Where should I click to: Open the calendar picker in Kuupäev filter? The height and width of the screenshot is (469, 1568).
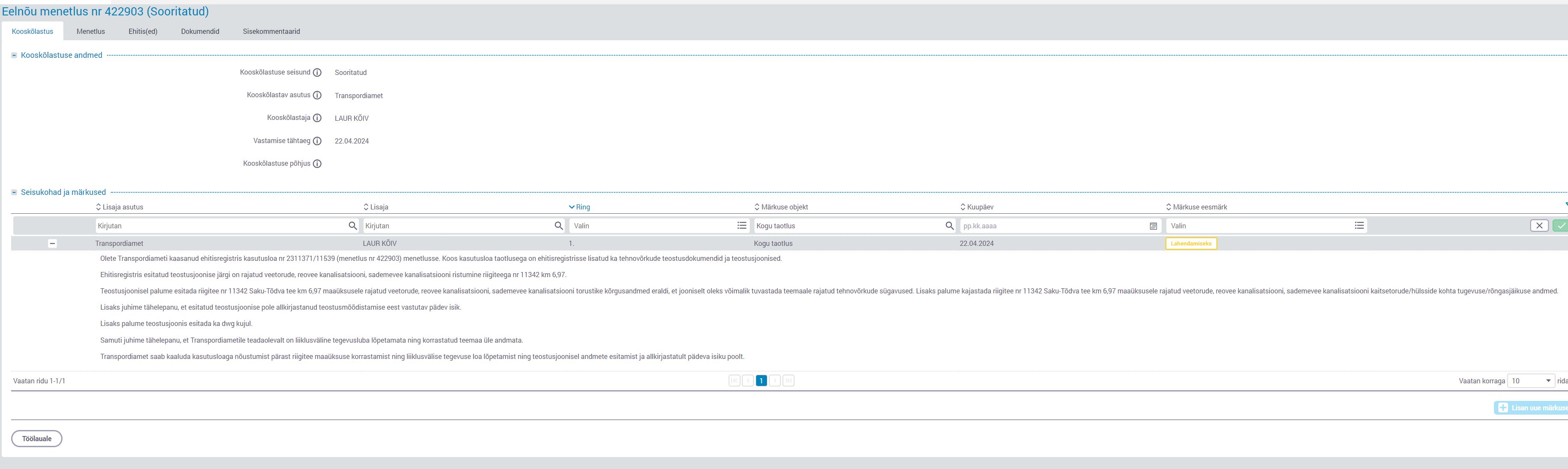1153,226
